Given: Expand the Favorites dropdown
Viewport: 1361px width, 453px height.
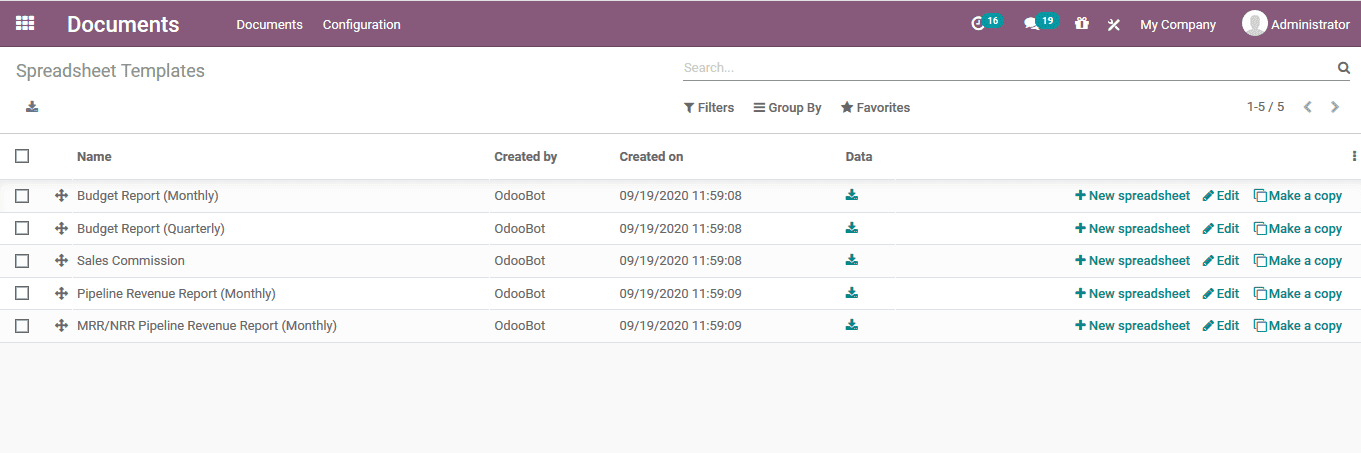Looking at the screenshot, I should point(875,108).
